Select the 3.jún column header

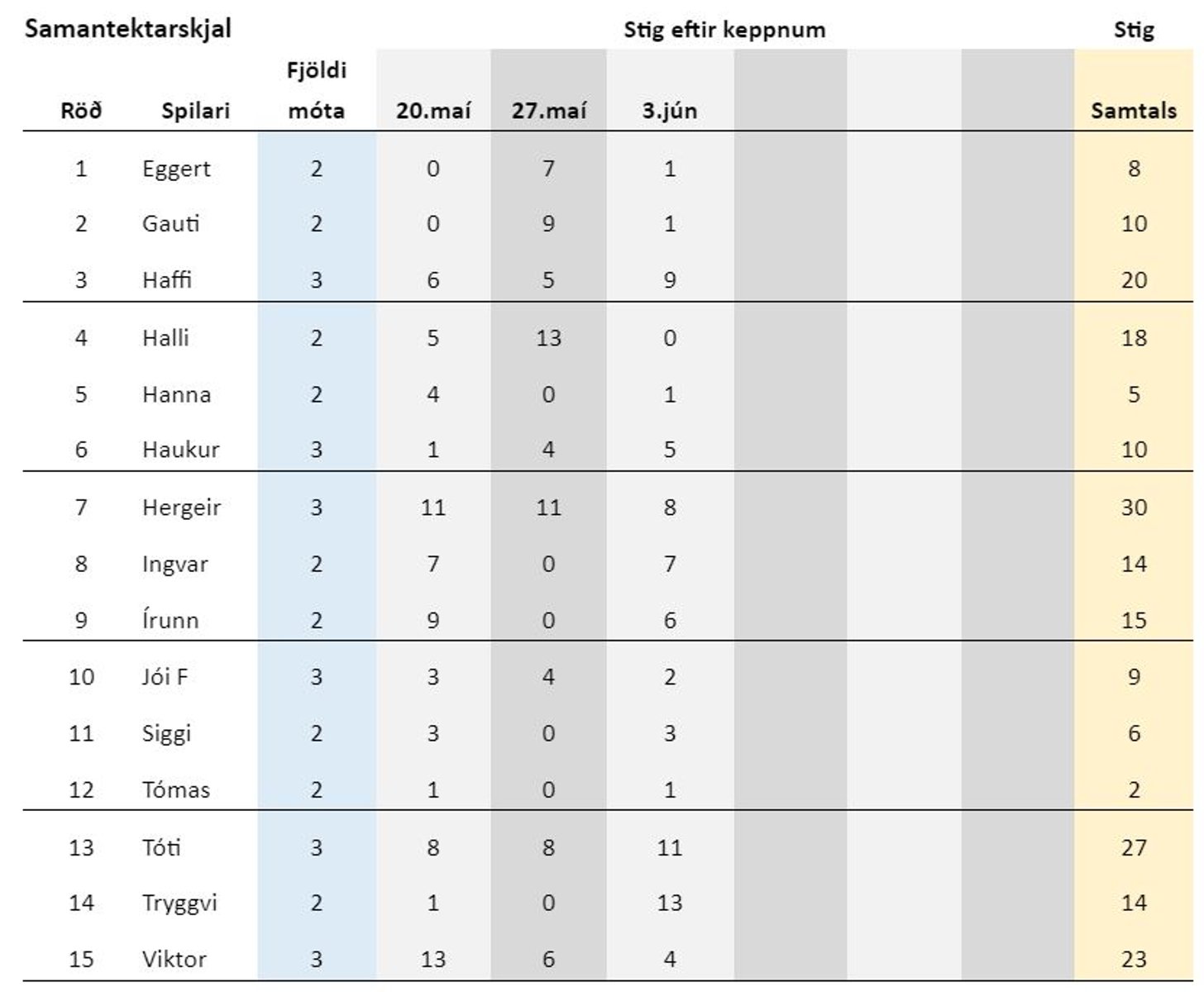pos(670,110)
